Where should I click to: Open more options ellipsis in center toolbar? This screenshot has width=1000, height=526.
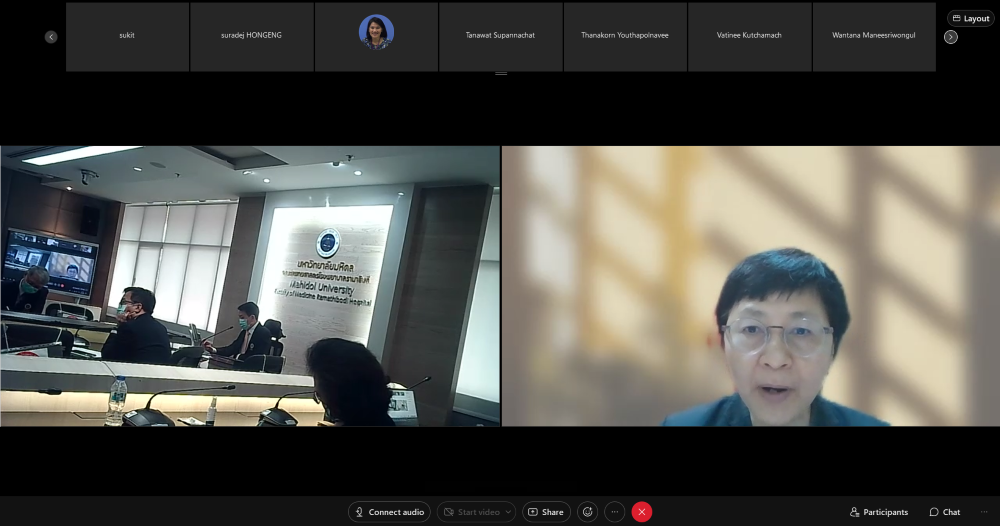click(x=615, y=512)
